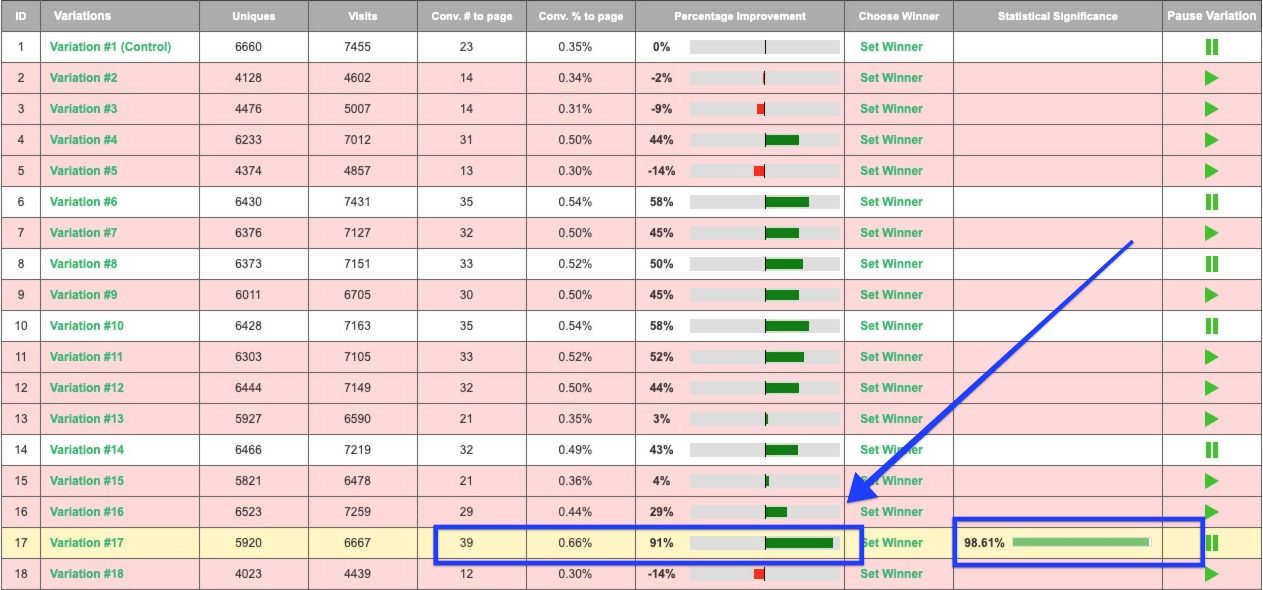Pause Variation #1 (Control)

[1211, 47]
